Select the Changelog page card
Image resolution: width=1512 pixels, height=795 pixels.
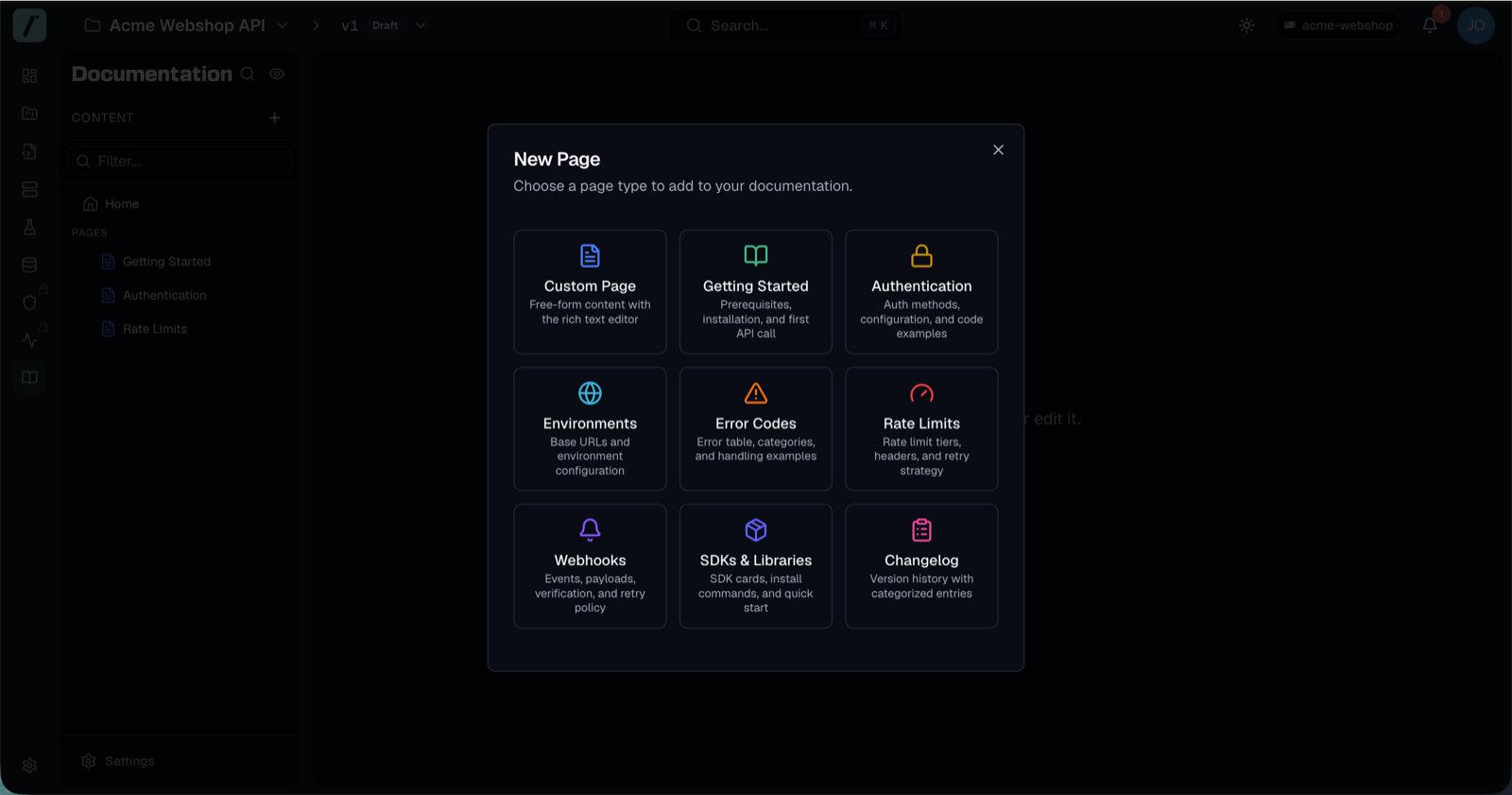(921, 566)
